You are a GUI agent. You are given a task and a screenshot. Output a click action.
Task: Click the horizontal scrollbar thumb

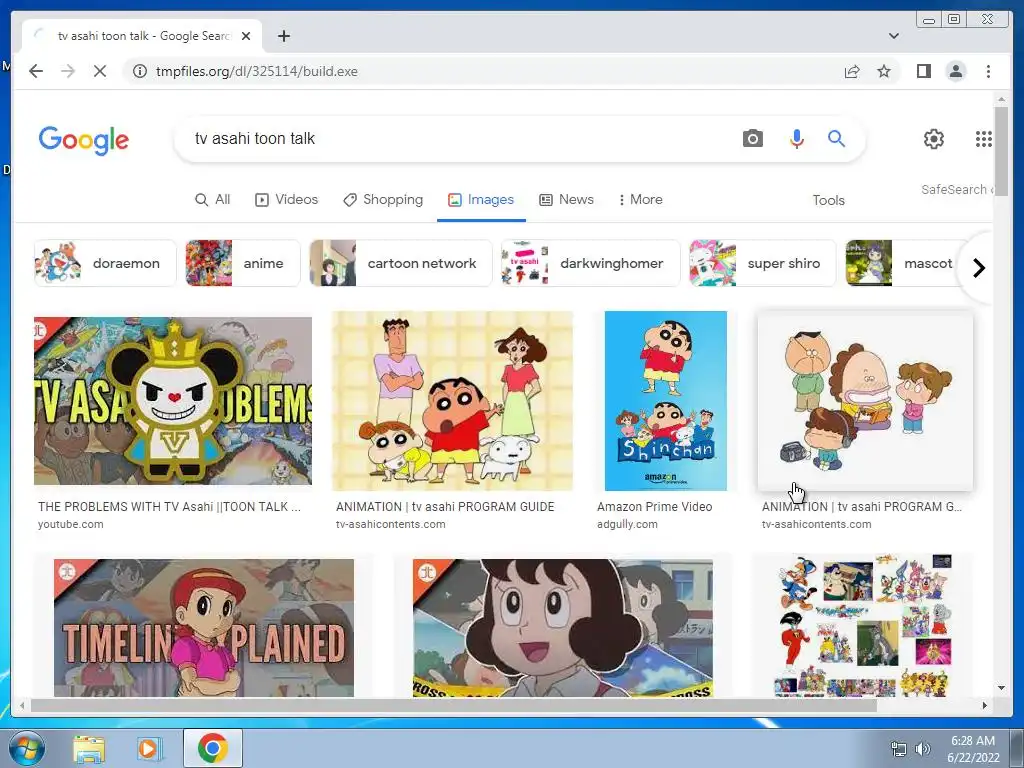point(453,705)
